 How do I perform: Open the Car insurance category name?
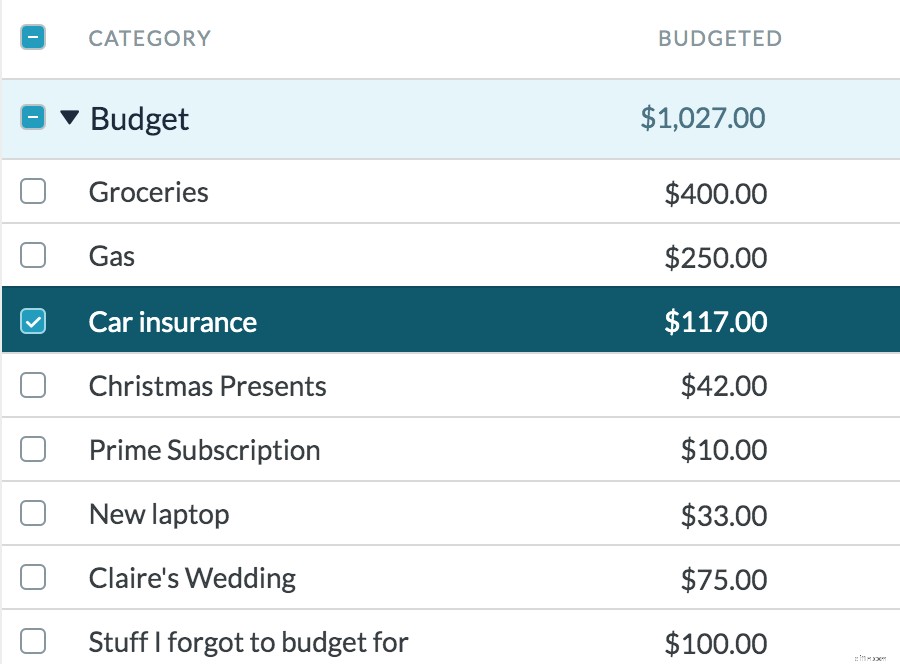pos(173,321)
